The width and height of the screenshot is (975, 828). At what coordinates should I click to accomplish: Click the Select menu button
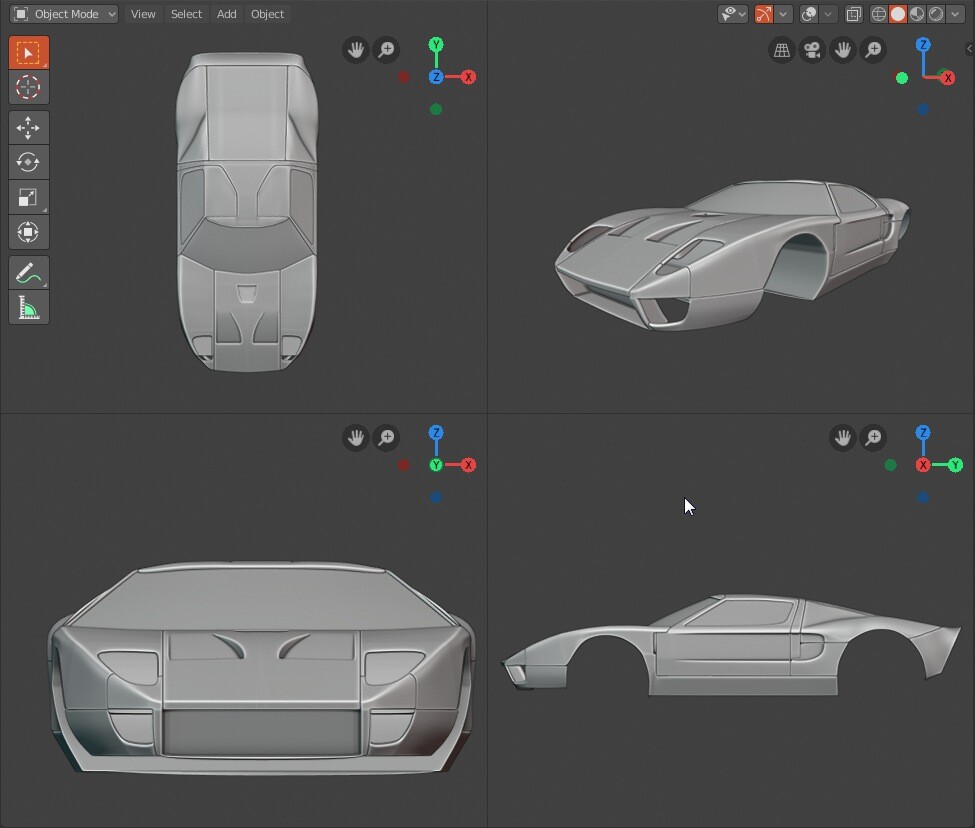(186, 14)
